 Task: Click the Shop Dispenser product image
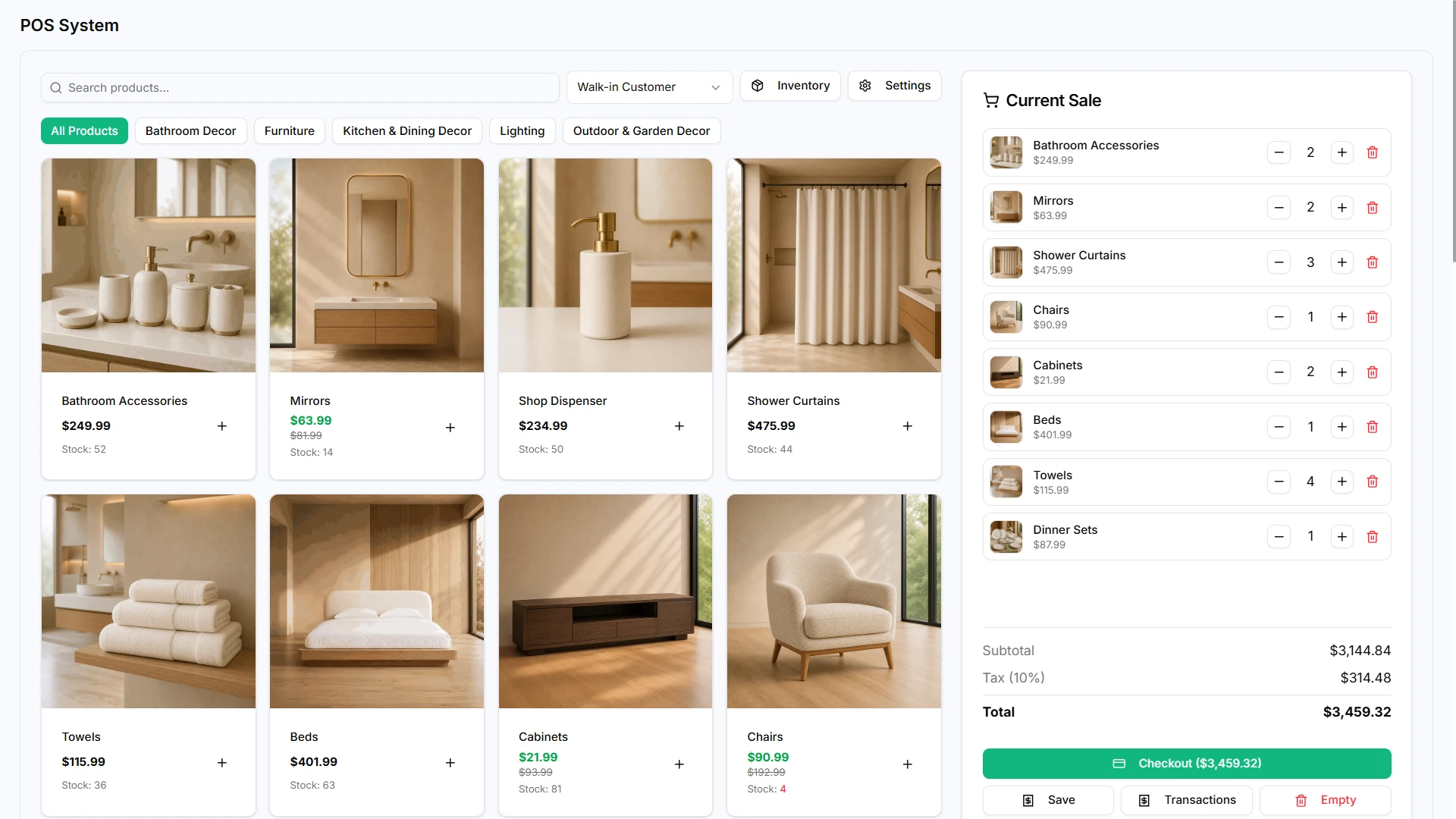[605, 265]
